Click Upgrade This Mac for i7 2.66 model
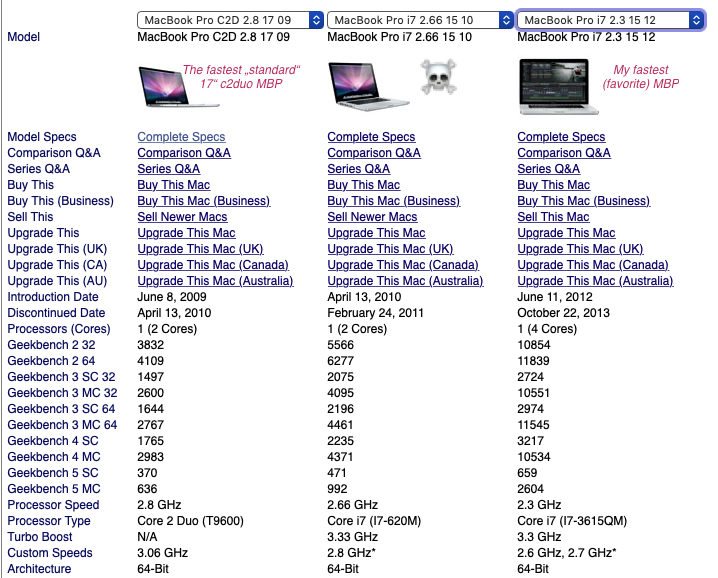The width and height of the screenshot is (718, 578). (376, 233)
